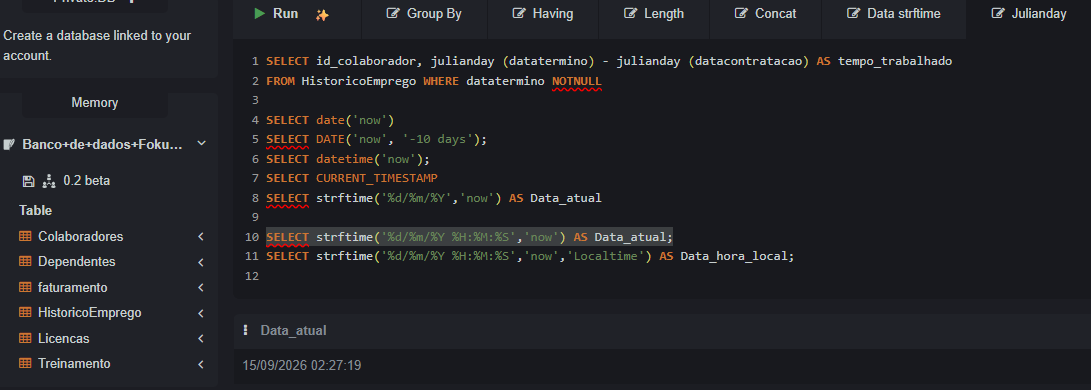Switch to Data strftime tab
1091x390 pixels.
(893, 14)
